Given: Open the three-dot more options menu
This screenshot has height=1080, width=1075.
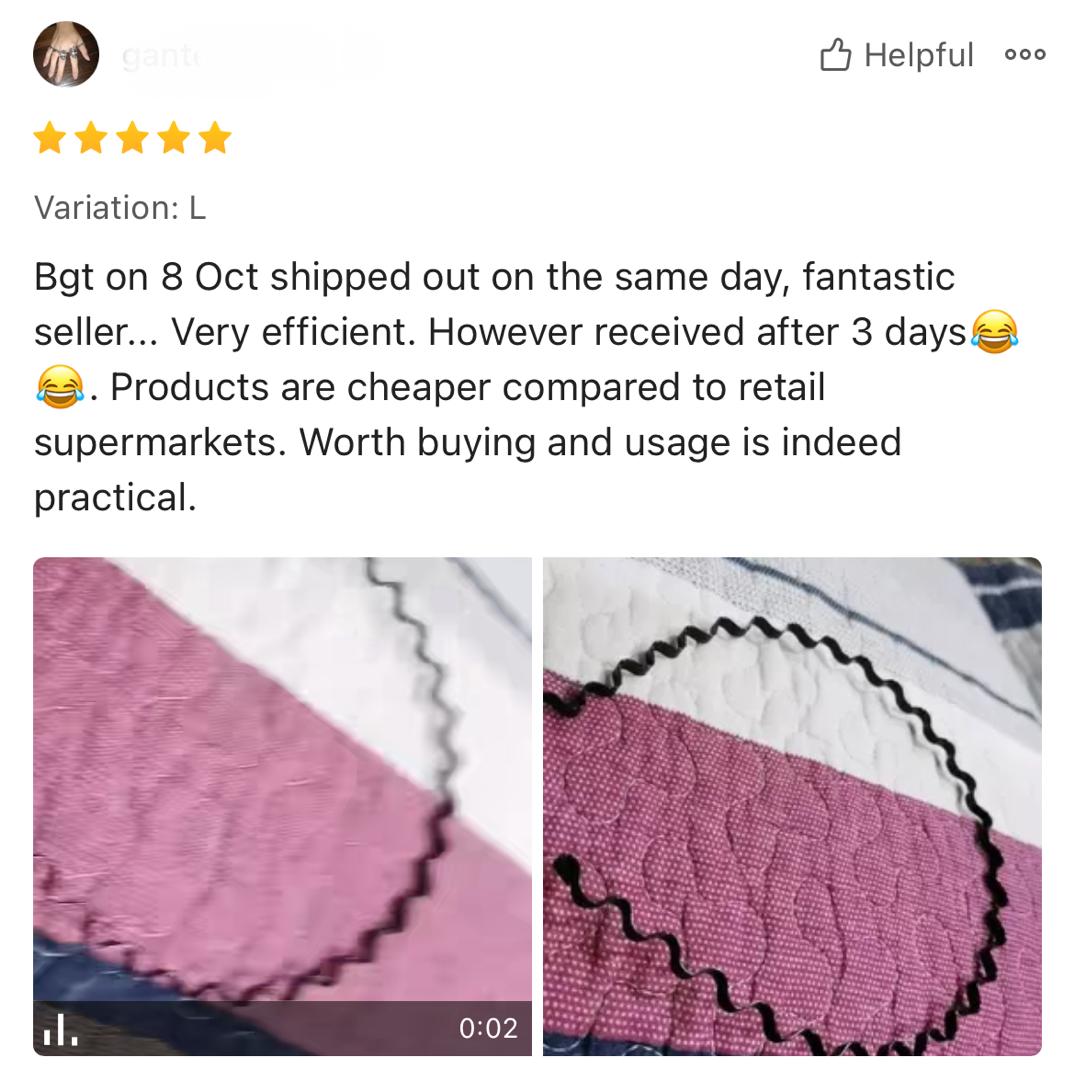Looking at the screenshot, I should pos(1025,54).
